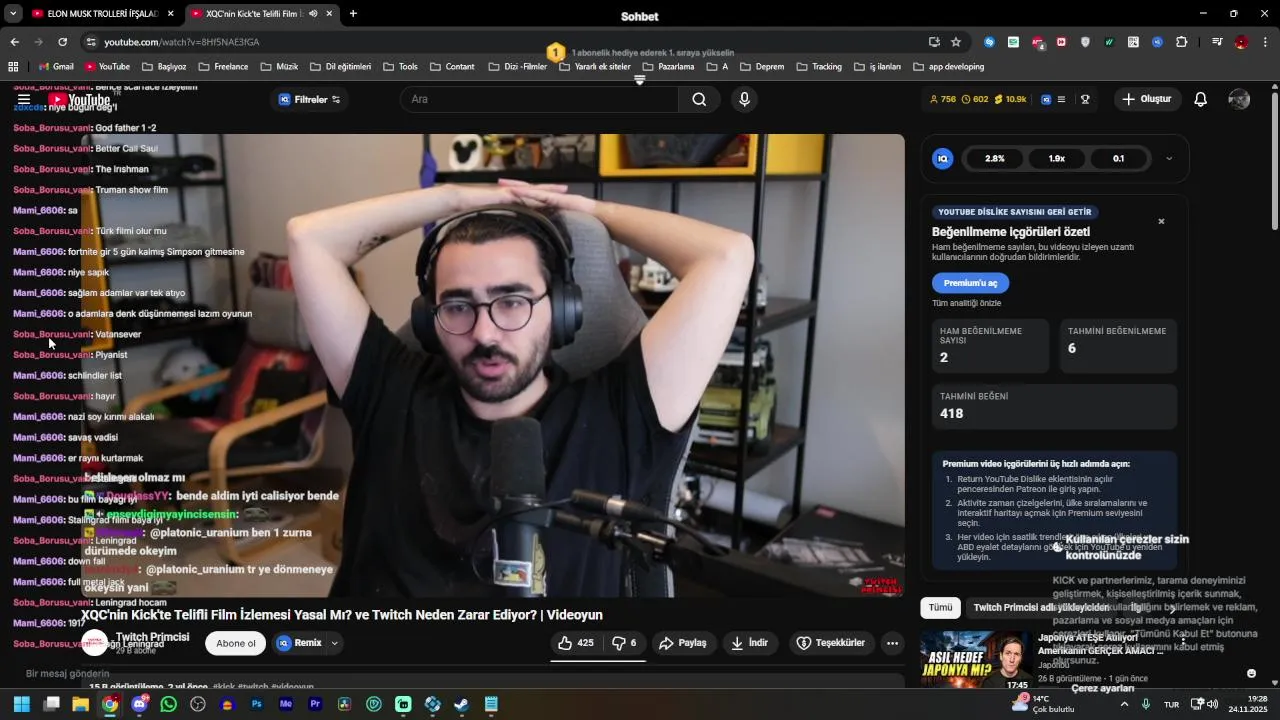Expand the vidIQ score panel chevron

click(1169, 158)
